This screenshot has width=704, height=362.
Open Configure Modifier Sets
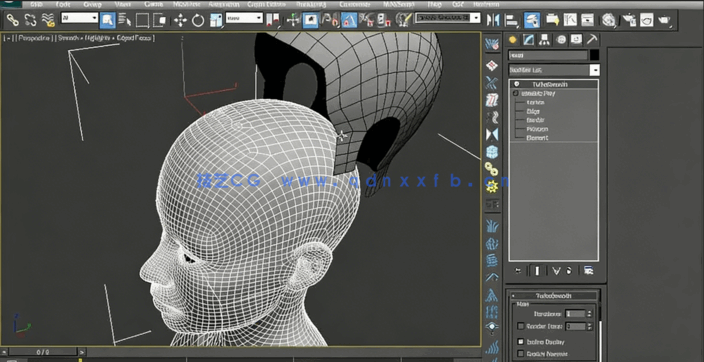point(589,271)
